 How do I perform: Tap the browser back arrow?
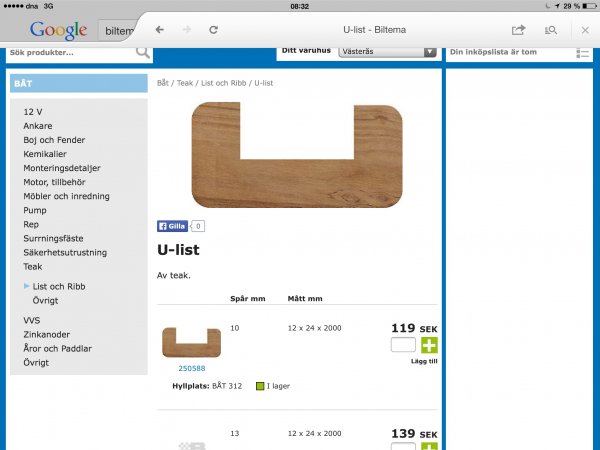[x=160, y=30]
